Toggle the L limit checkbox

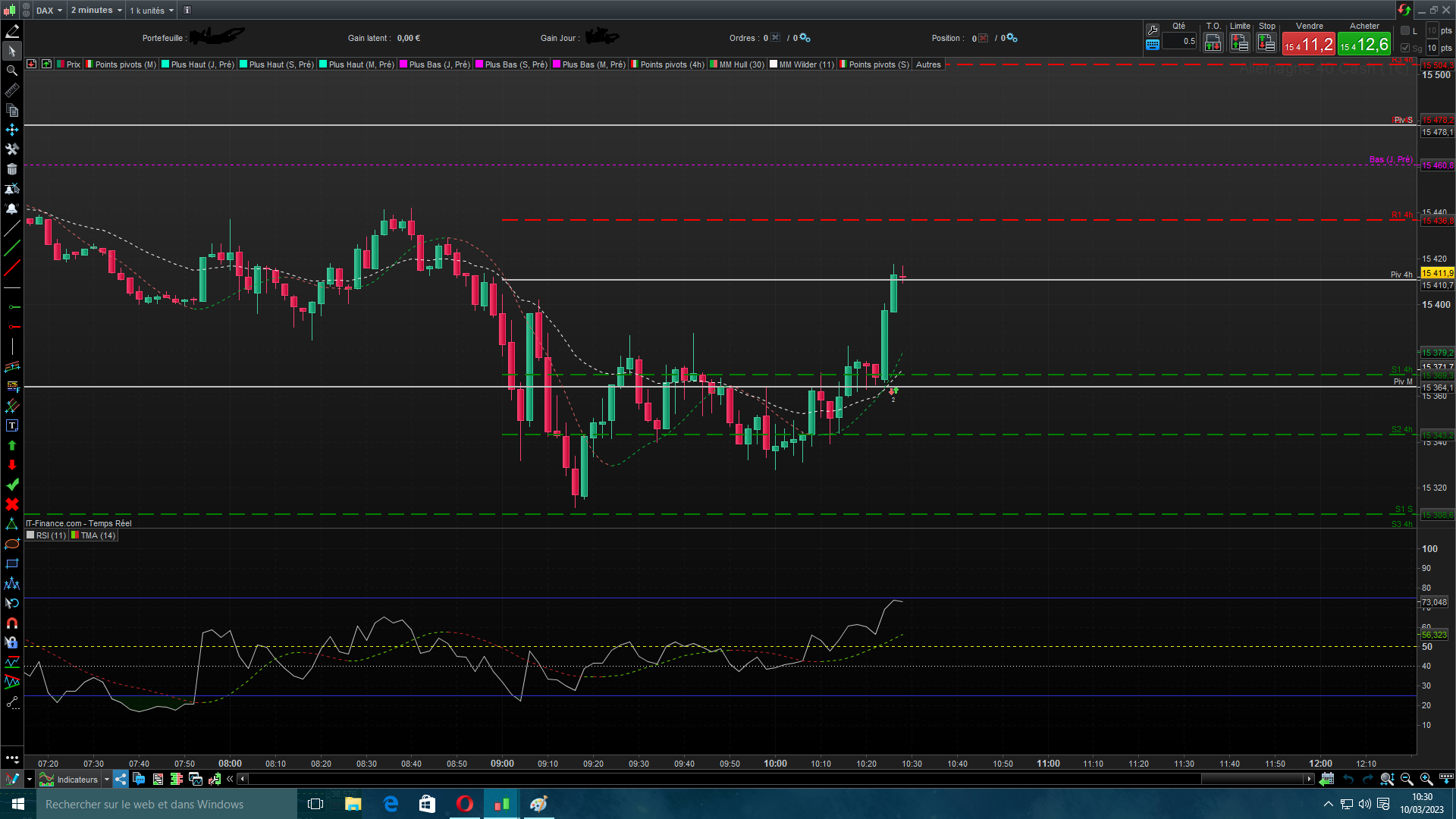pyautogui.click(x=1405, y=30)
